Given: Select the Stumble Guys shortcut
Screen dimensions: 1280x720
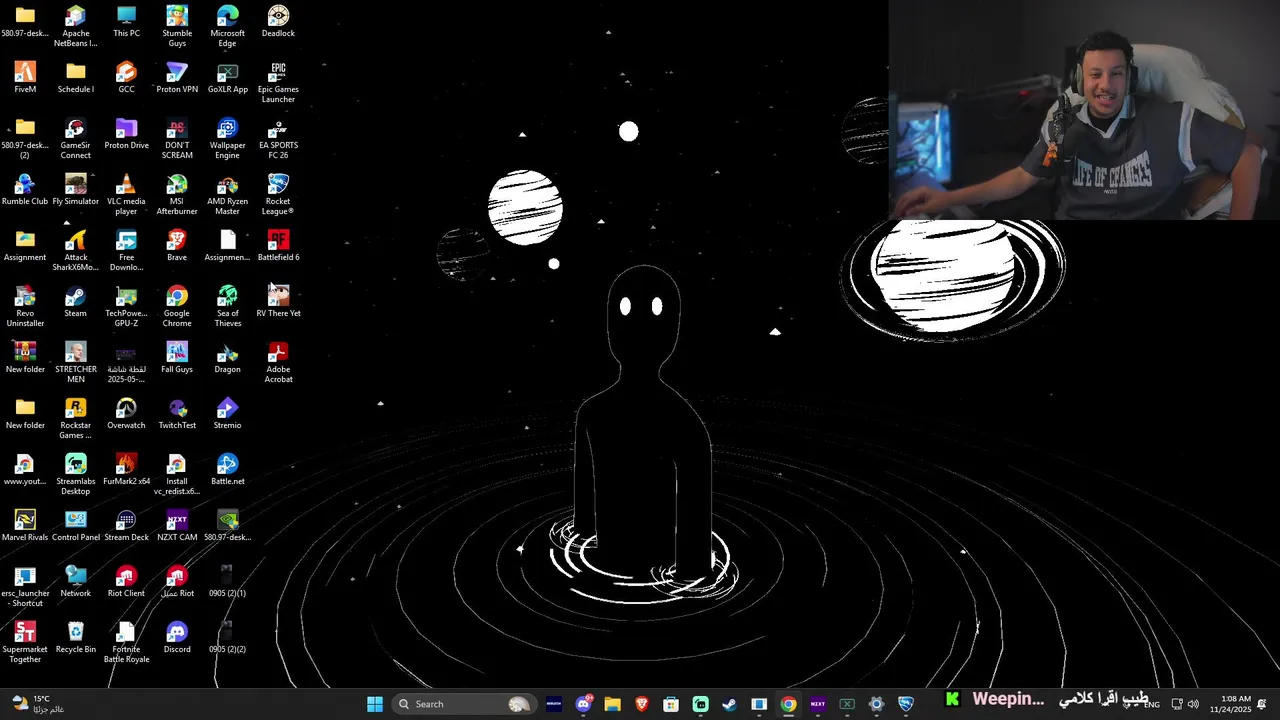Looking at the screenshot, I should coord(177,26).
